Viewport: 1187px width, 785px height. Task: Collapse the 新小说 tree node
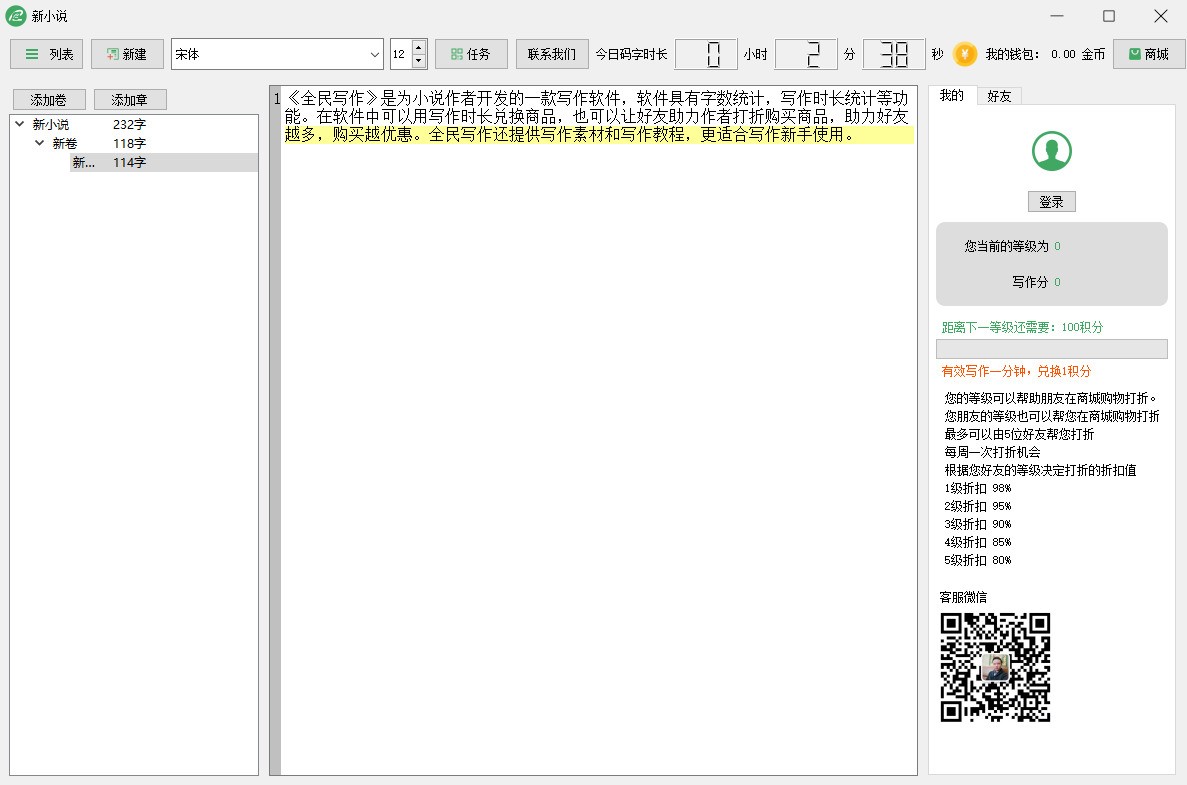pyautogui.click(x=20, y=124)
